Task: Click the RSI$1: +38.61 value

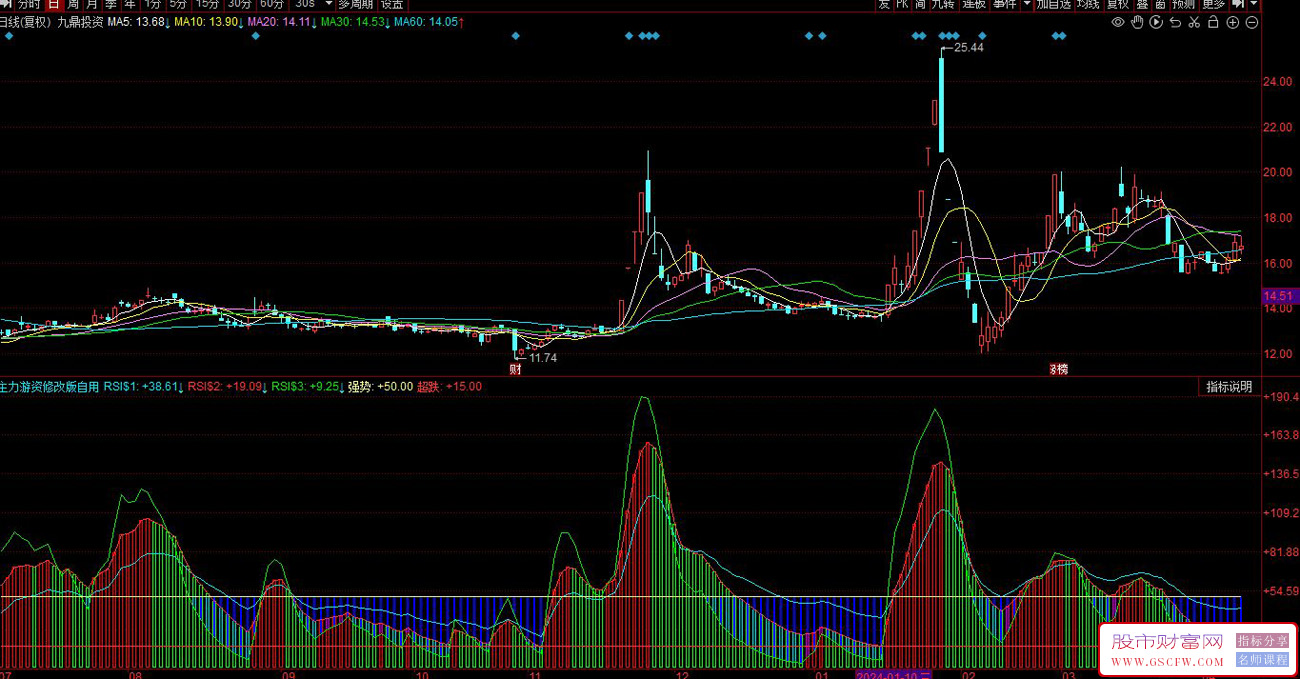Action: coord(143,386)
